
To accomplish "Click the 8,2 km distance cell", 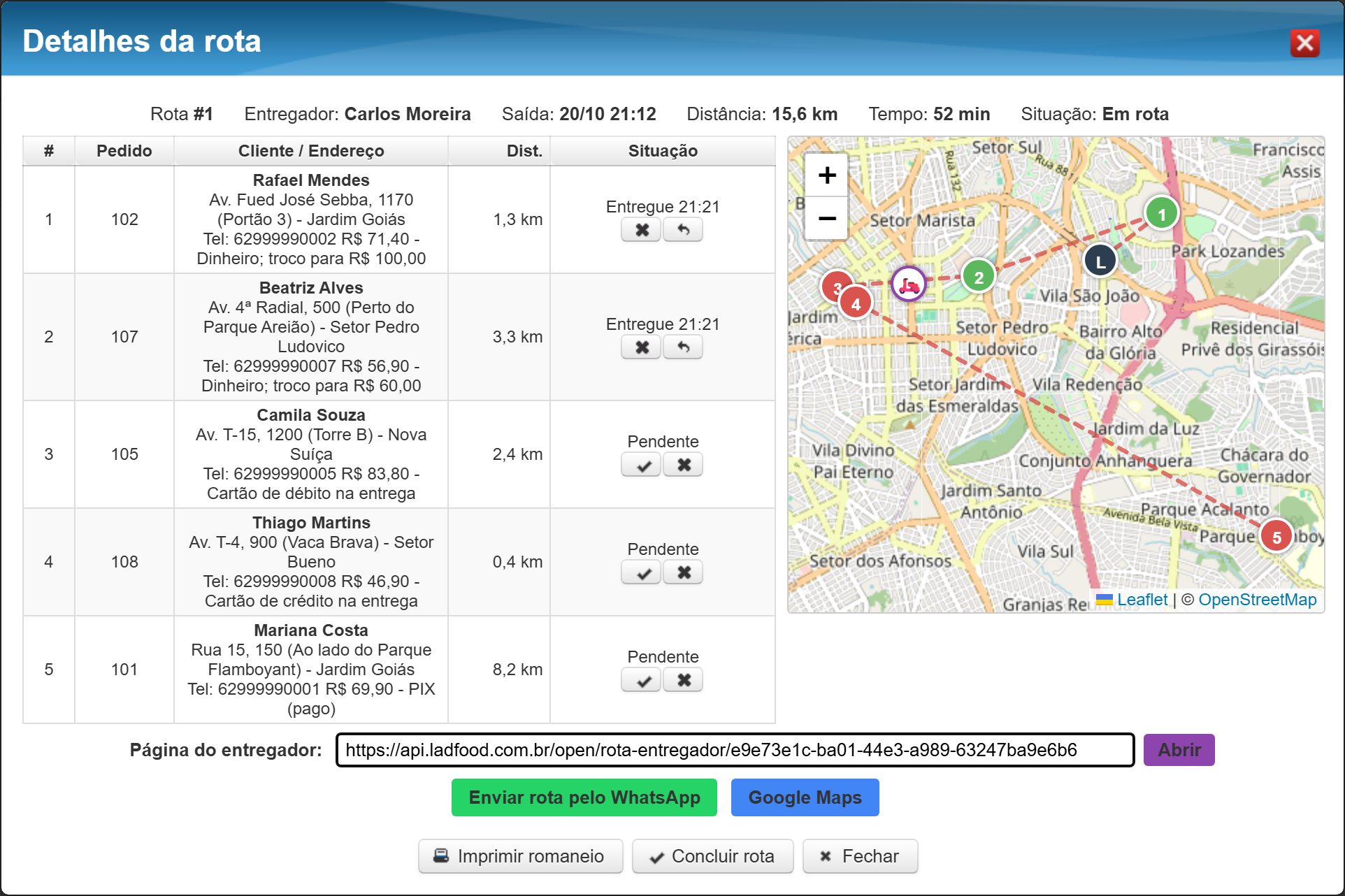I will pyautogui.click(x=499, y=670).
